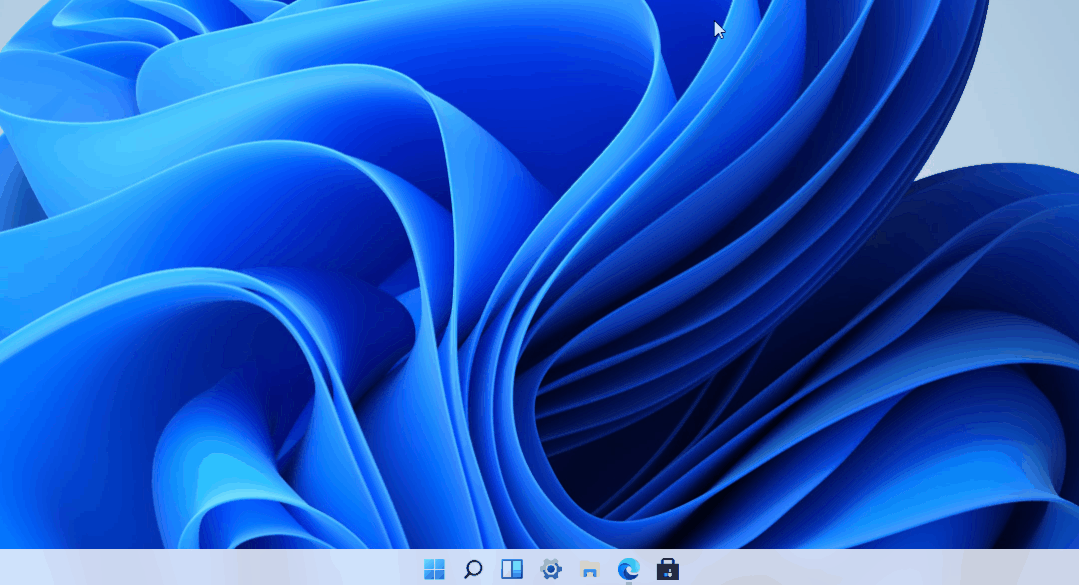1079x585 pixels.
Task: Launch Settings gear from taskbar
Action: coord(551,569)
